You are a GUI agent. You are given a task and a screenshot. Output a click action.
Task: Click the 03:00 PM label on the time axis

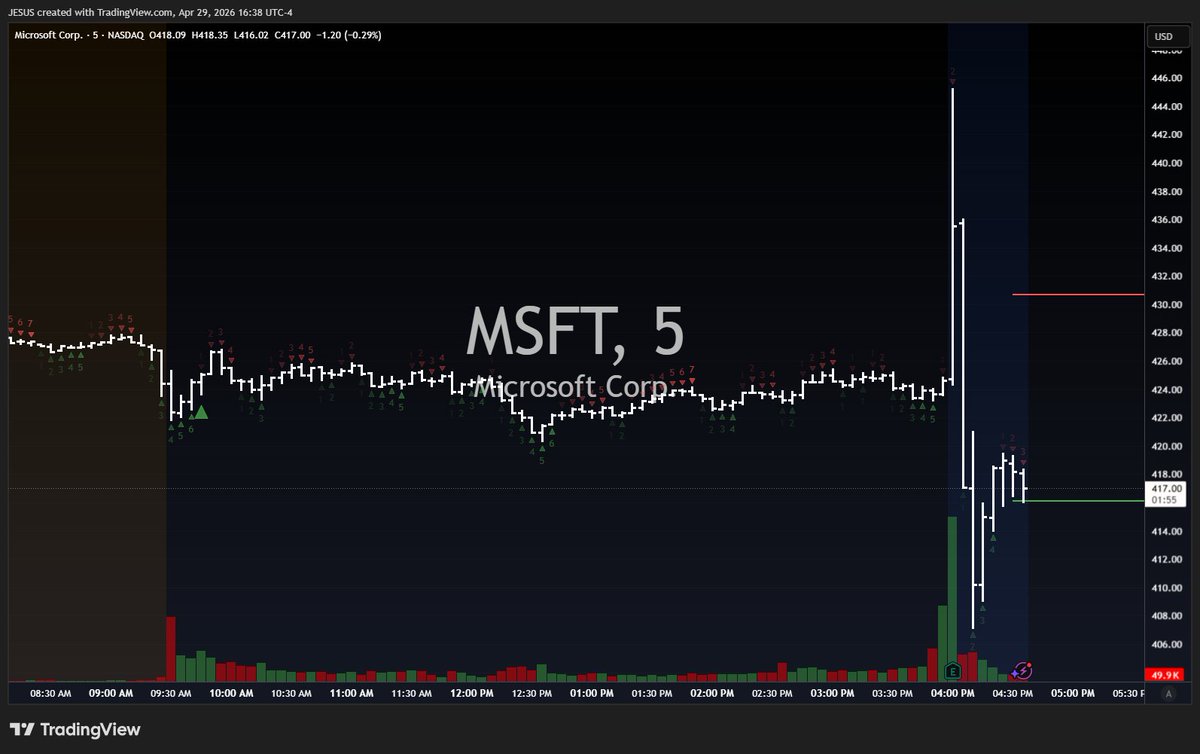[x=831, y=692]
